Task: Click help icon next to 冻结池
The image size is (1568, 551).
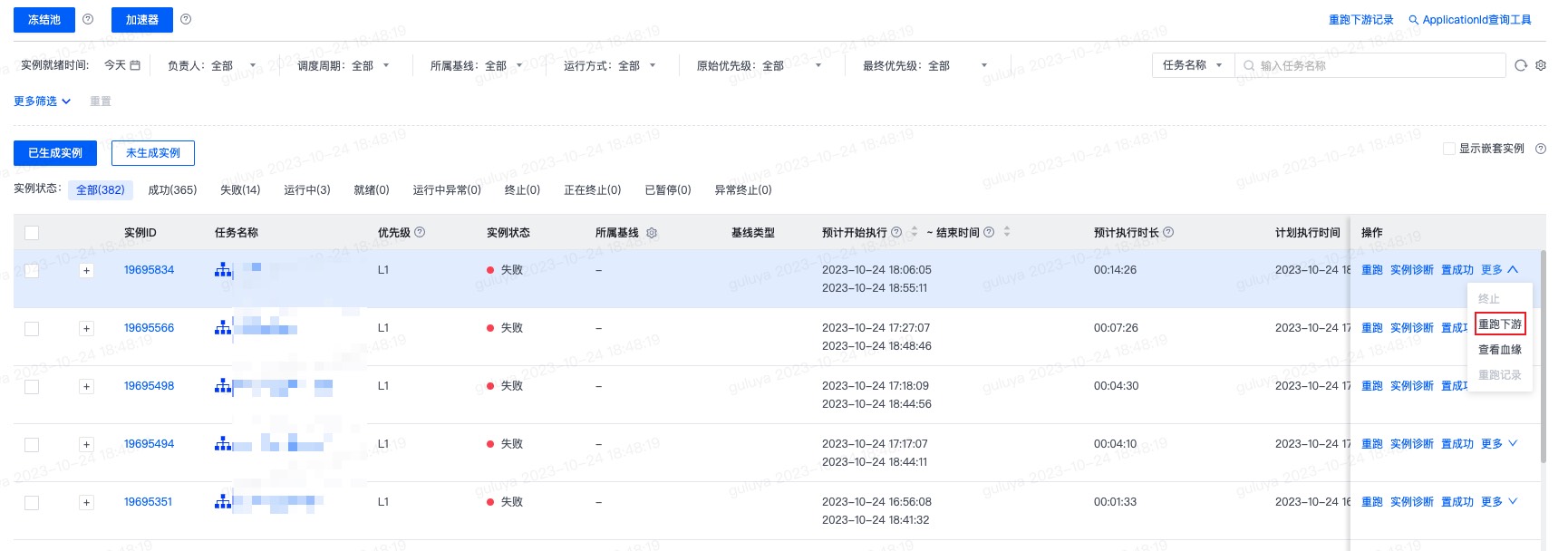Action: click(x=88, y=19)
